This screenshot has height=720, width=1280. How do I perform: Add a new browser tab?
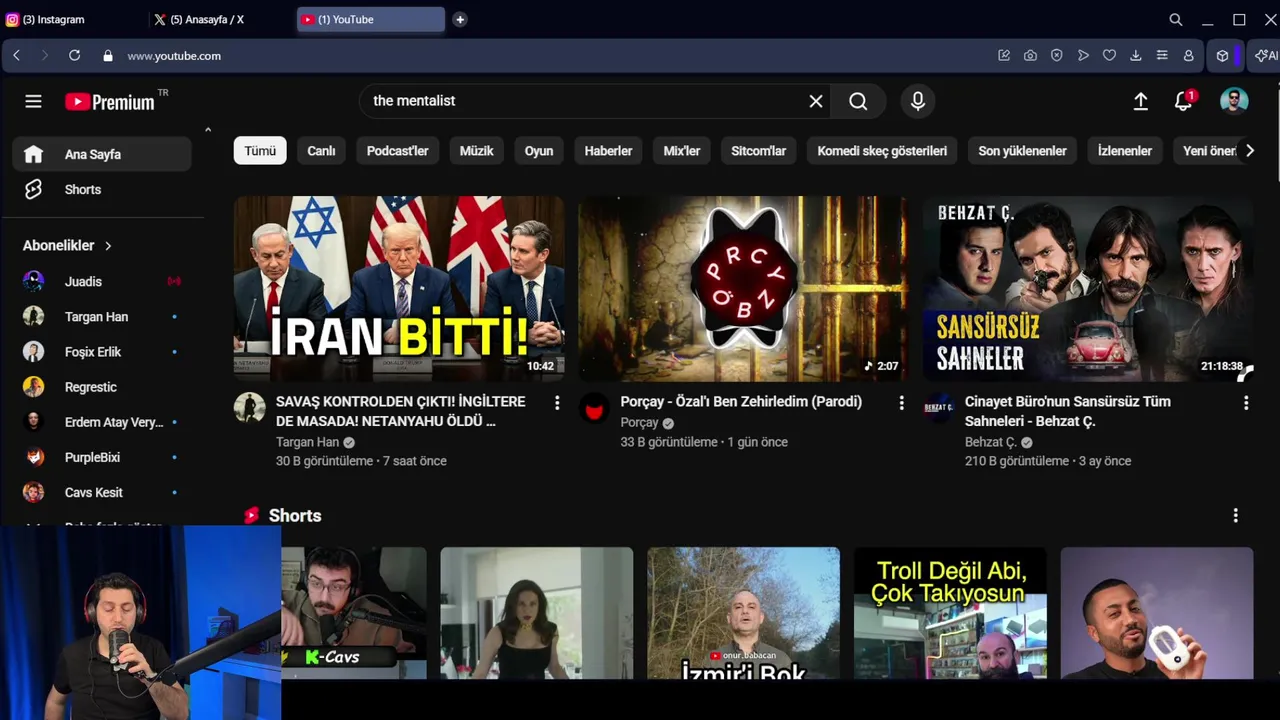460,19
